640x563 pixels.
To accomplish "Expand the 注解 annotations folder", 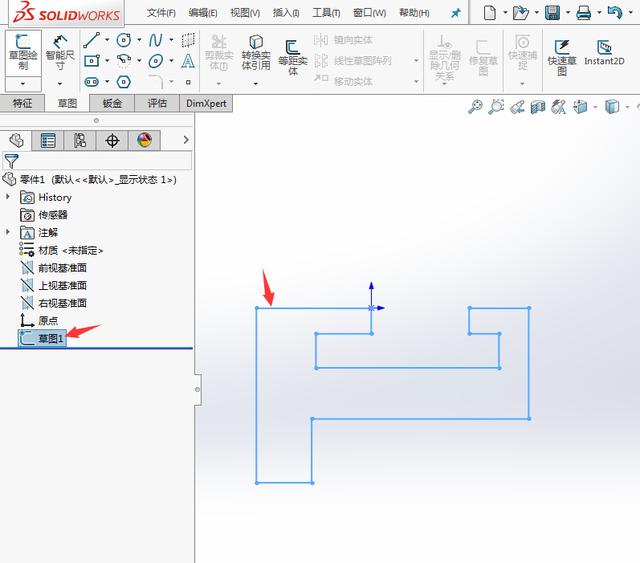I will [x=8, y=232].
